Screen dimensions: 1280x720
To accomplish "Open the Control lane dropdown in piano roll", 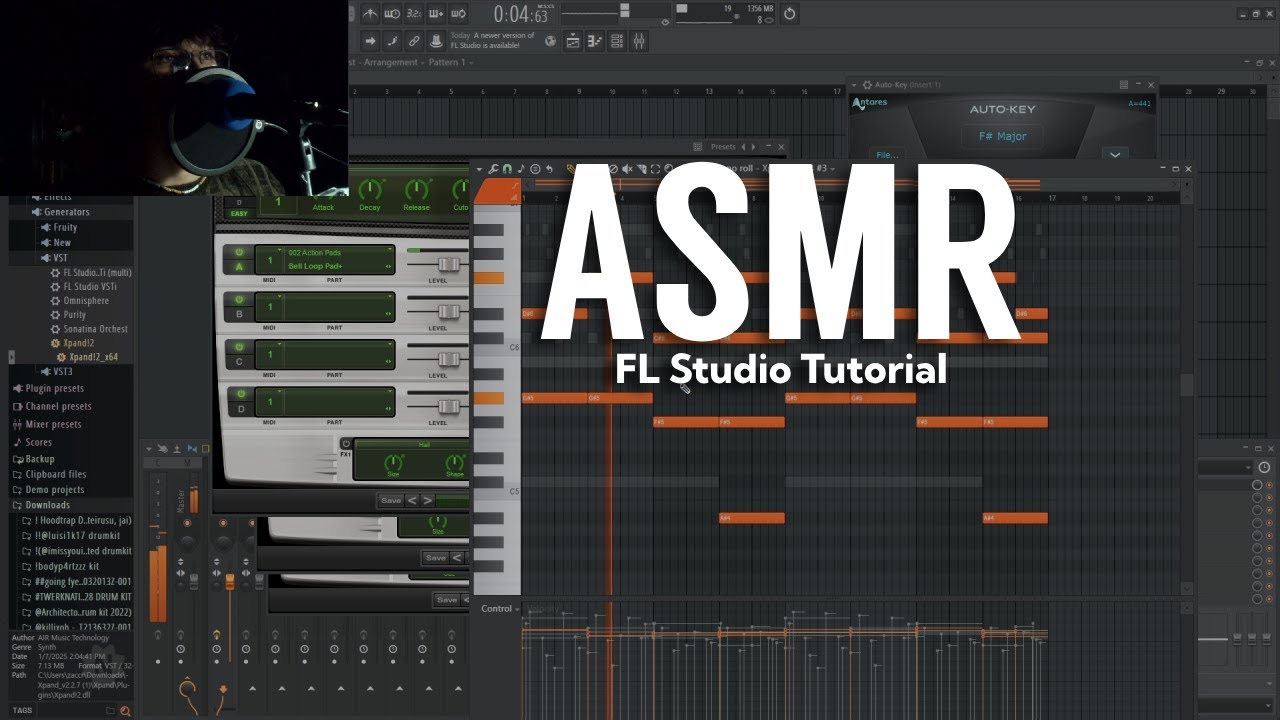I will coord(500,608).
